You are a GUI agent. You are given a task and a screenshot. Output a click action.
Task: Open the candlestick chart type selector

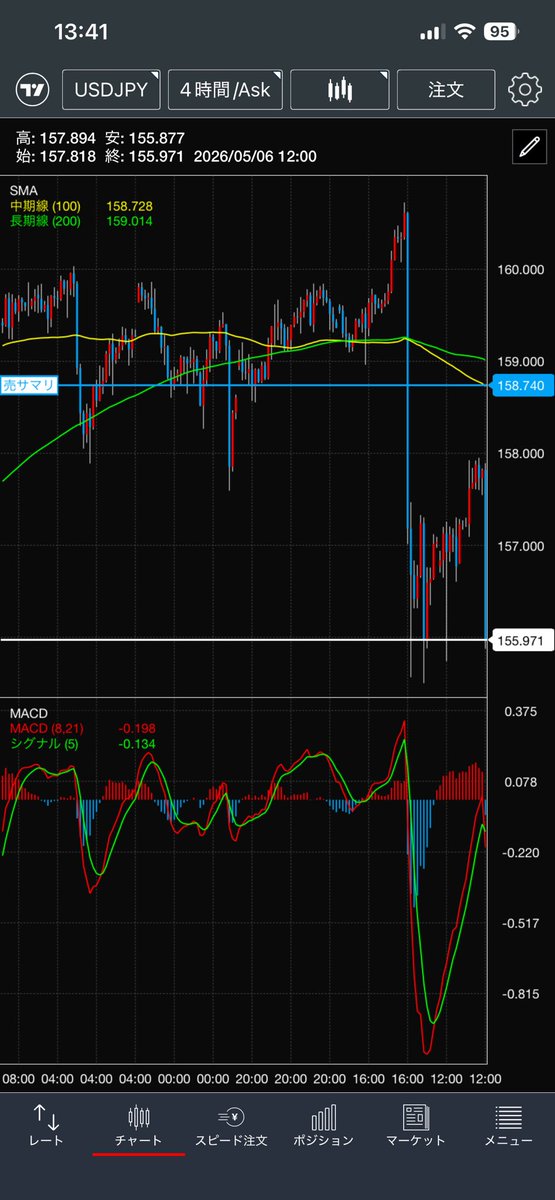(x=340, y=89)
